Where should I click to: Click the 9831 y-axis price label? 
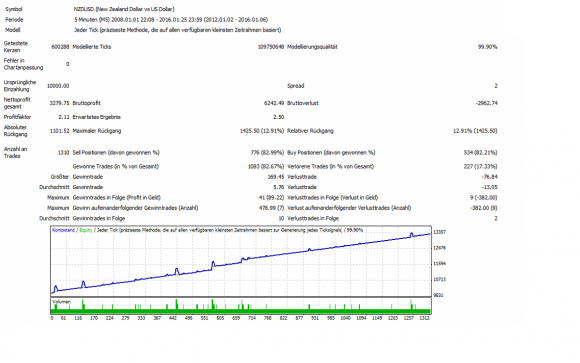pos(438,295)
